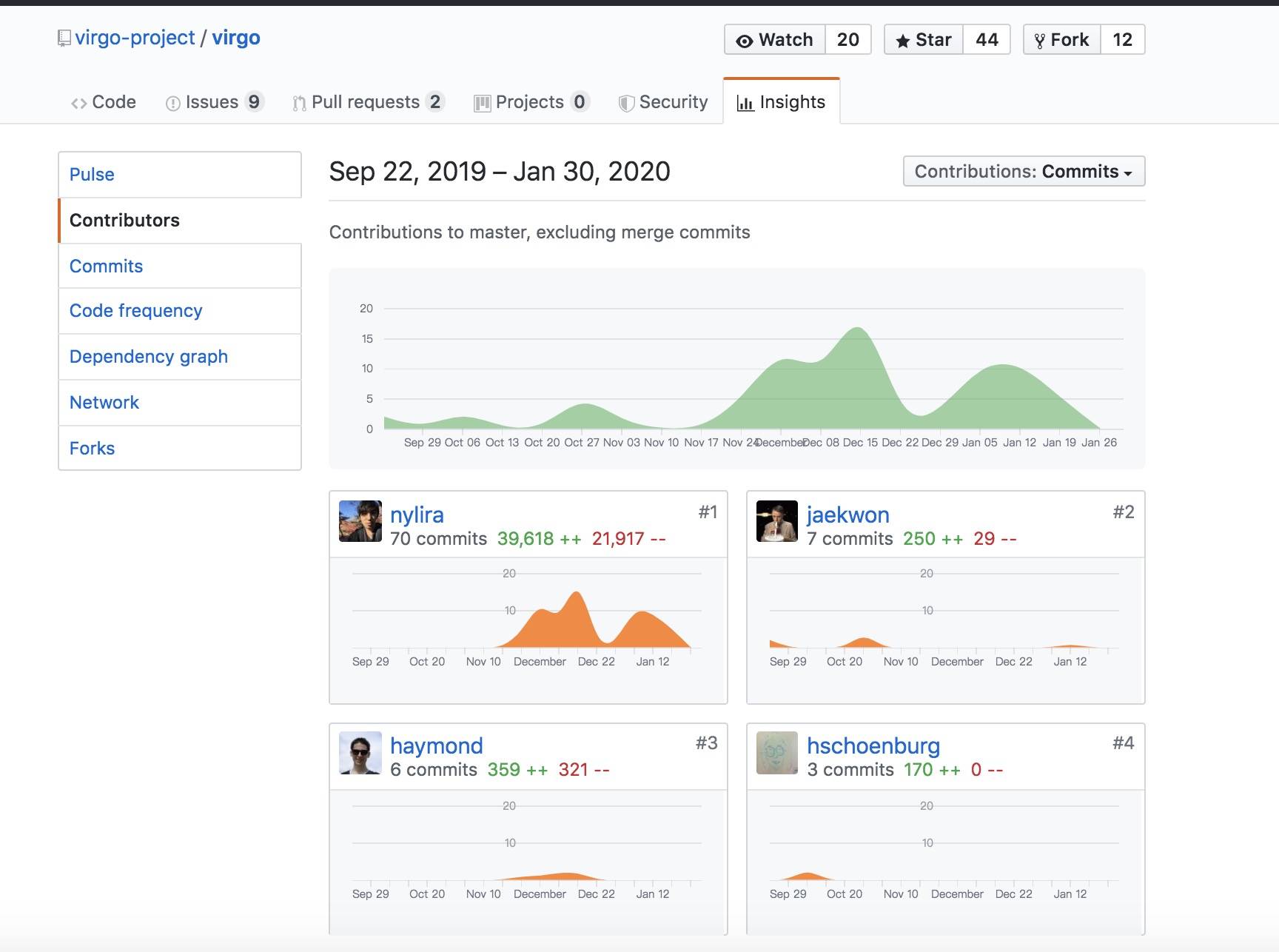Open the Security tab
Screen dimensions: 1279x952
663,102
